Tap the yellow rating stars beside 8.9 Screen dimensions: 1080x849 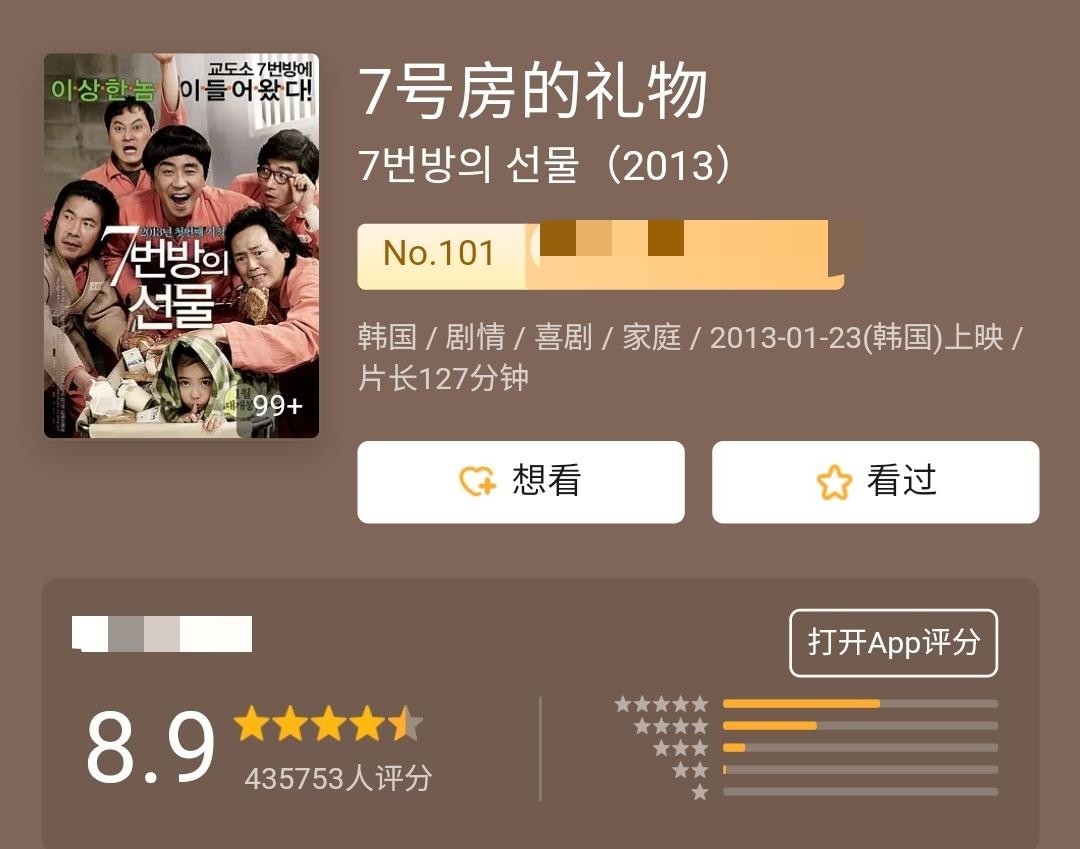coord(329,723)
